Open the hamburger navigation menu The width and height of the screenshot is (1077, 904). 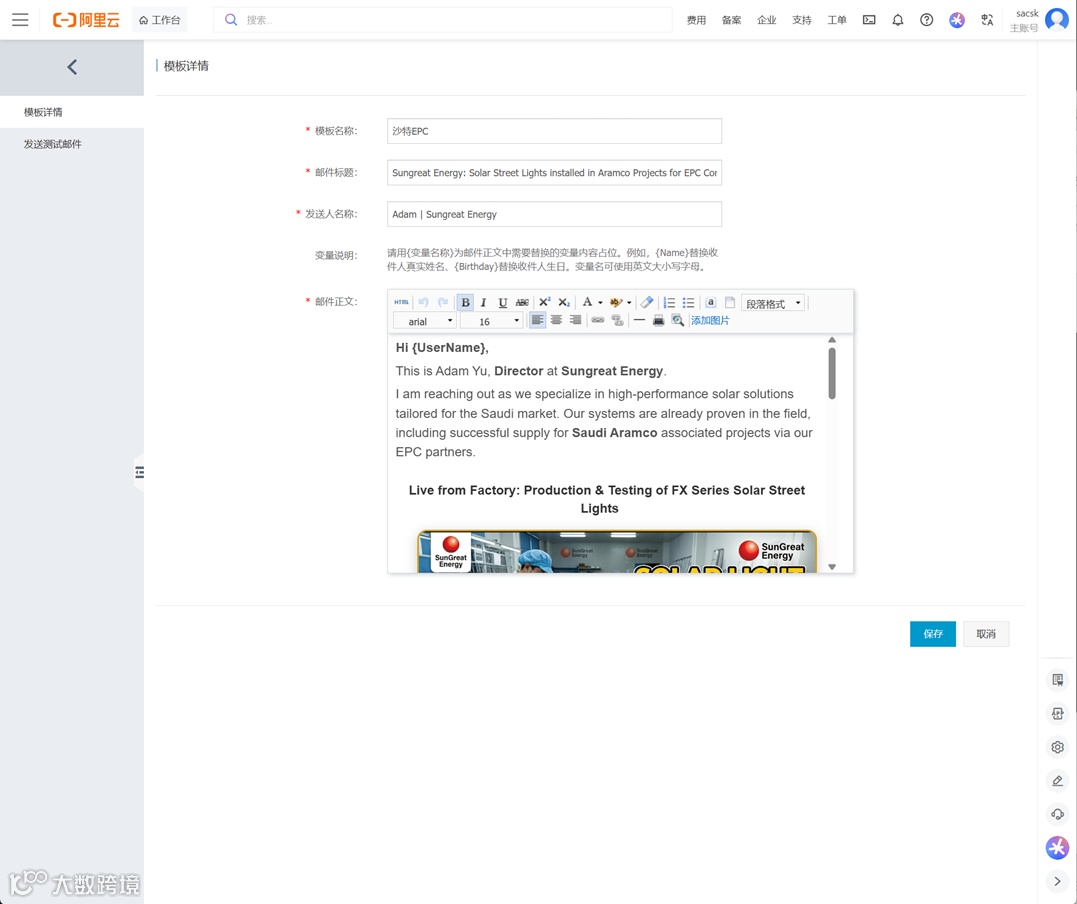(21, 20)
